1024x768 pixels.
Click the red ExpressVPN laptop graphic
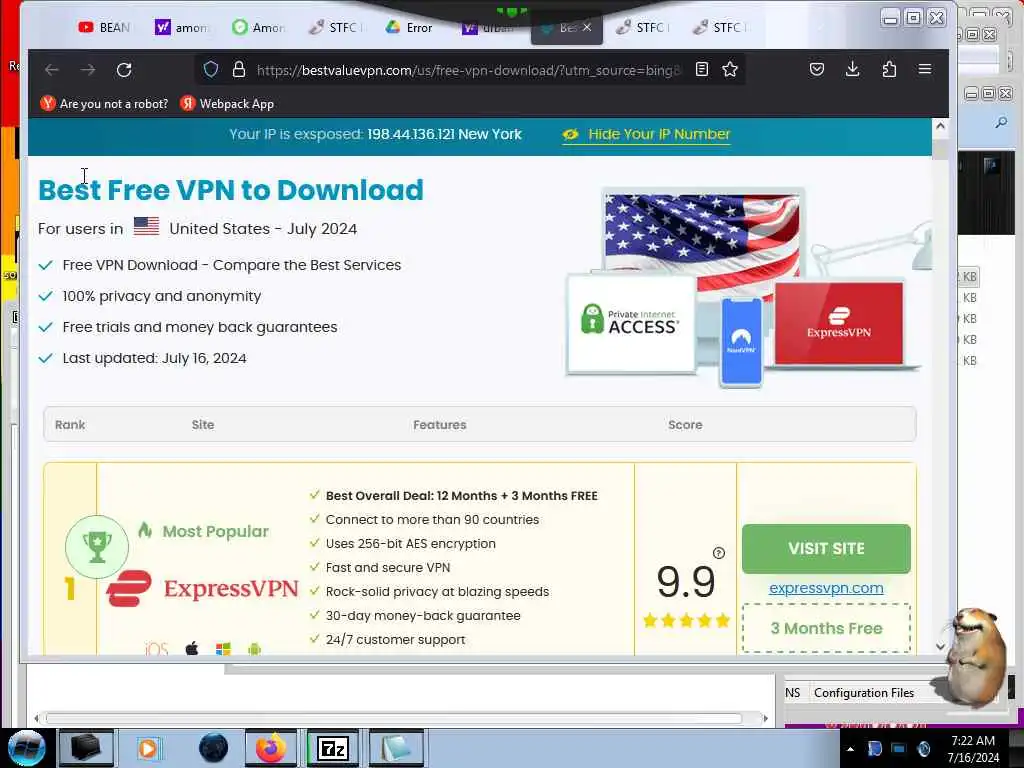pos(839,324)
